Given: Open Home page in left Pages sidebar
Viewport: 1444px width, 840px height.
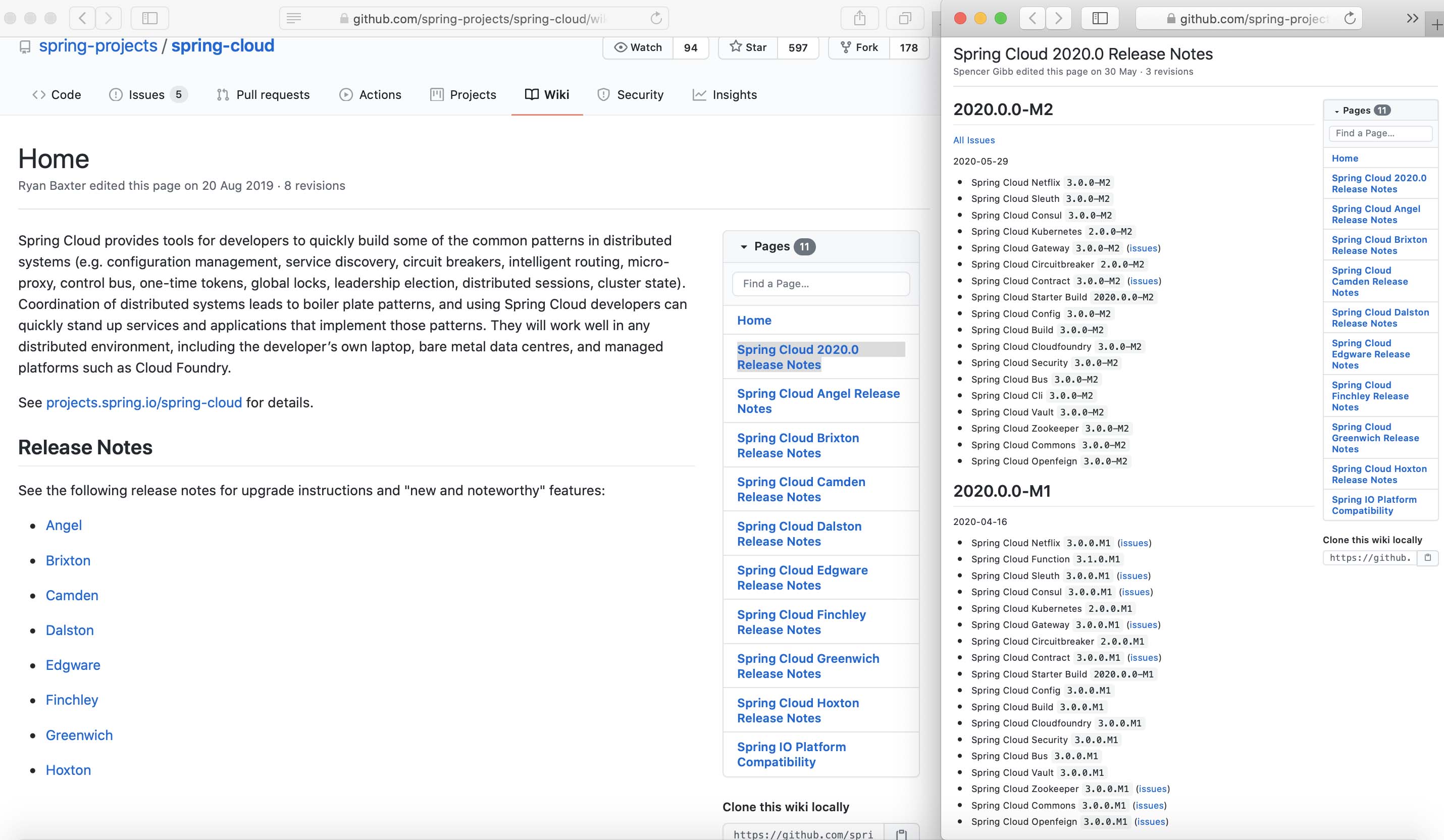Looking at the screenshot, I should [754, 320].
